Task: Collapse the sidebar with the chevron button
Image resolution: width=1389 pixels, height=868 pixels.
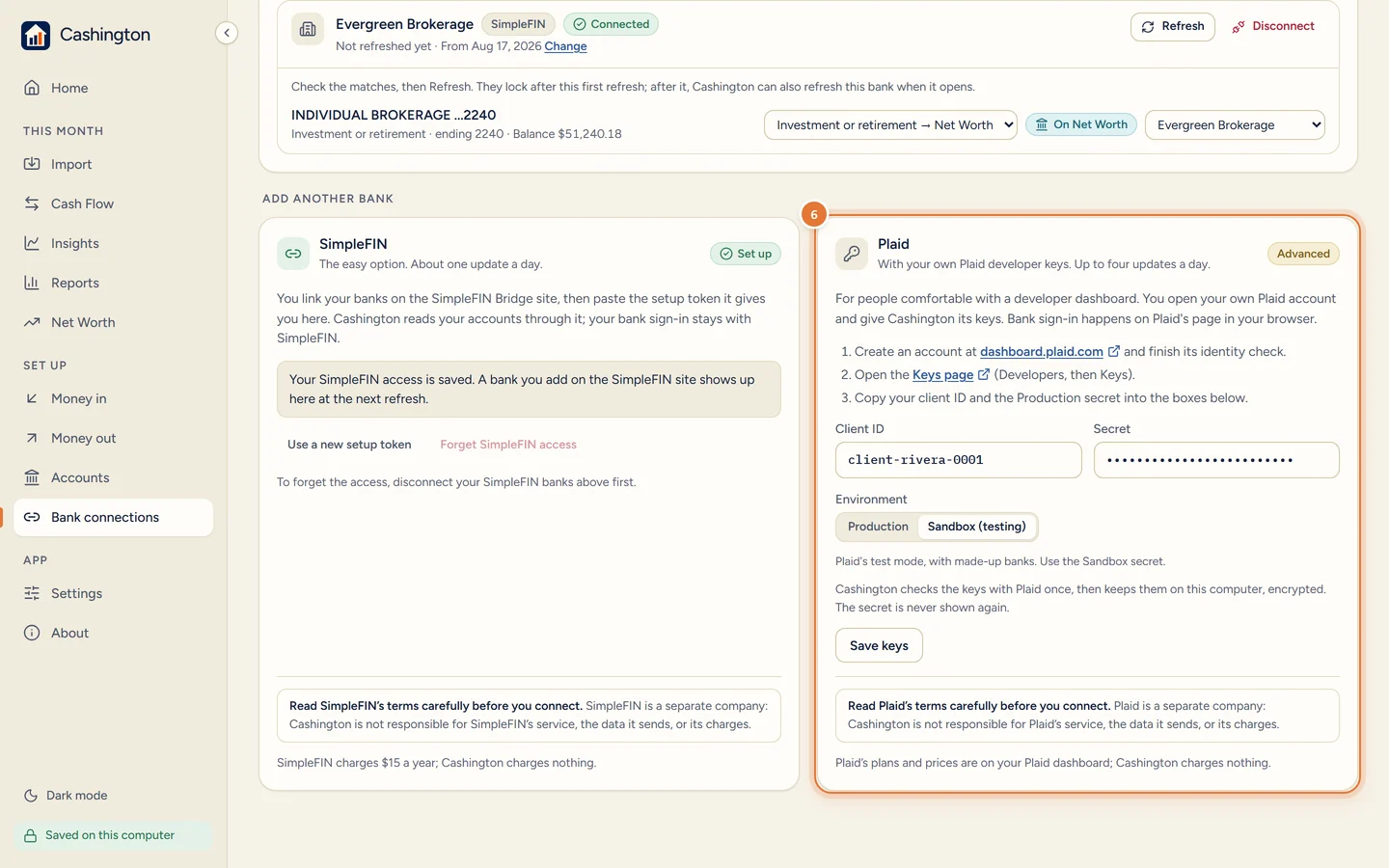Action: tap(227, 33)
